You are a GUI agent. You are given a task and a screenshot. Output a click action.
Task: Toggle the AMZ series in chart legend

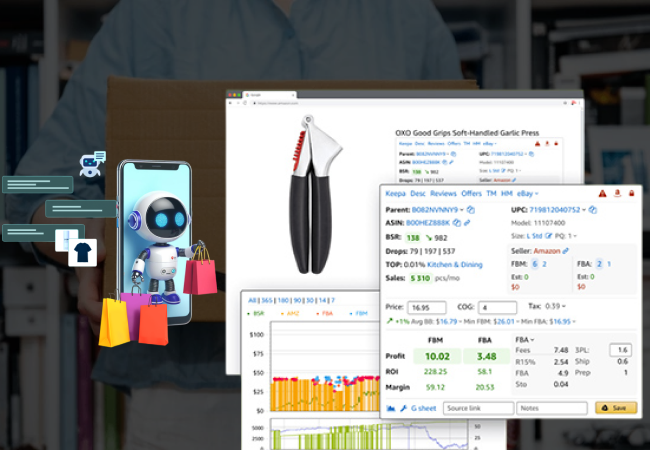(292, 313)
